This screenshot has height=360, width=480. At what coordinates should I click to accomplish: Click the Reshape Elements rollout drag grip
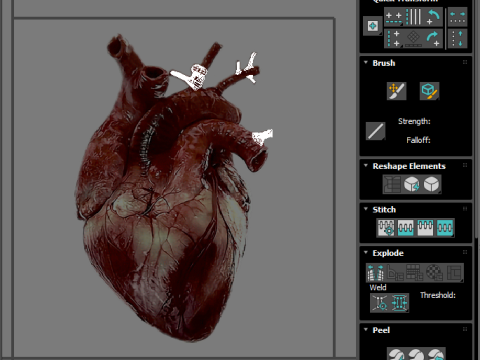465,165
